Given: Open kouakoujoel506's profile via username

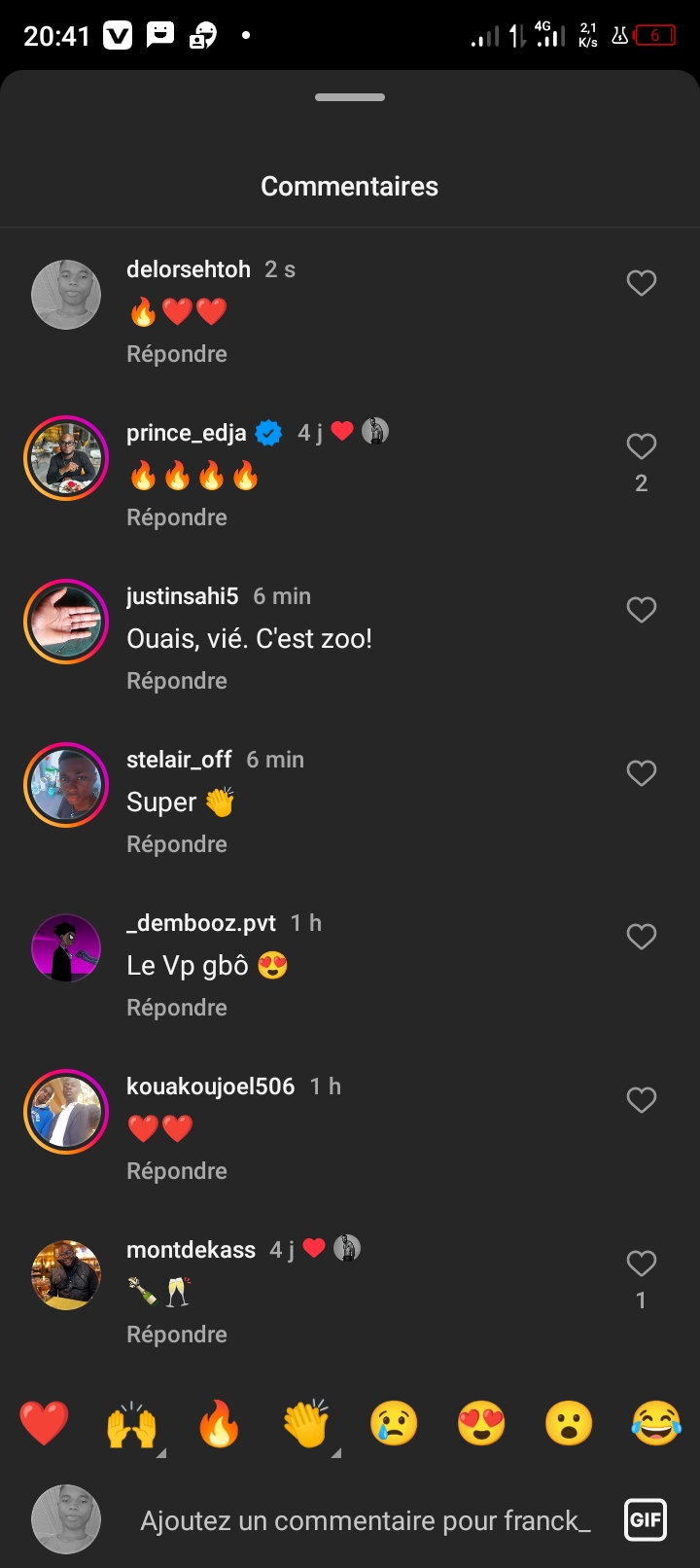Looking at the screenshot, I should [x=210, y=1087].
